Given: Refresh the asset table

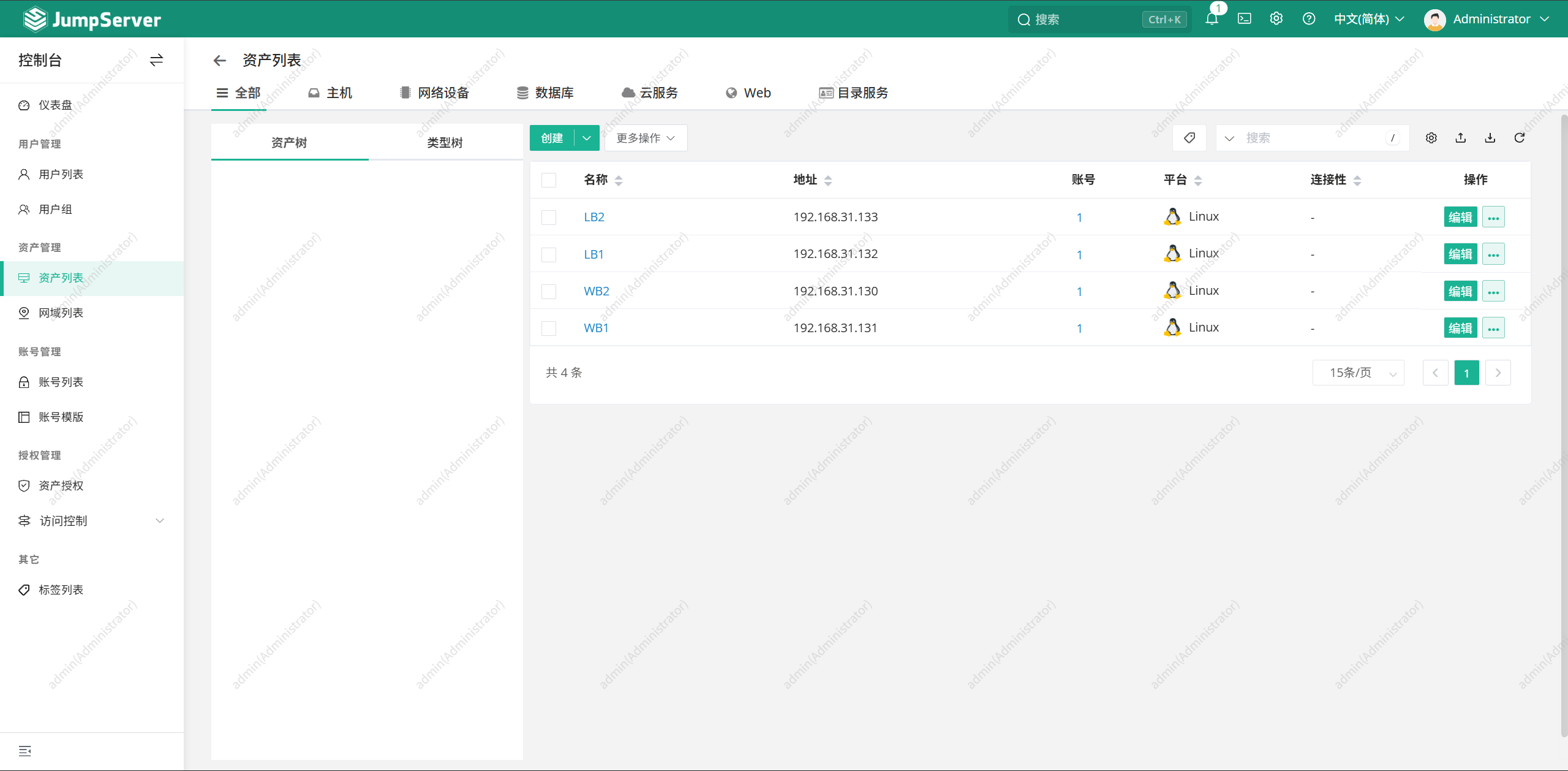Looking at the screenshot, I should pyautogui.click(x=1520, y=138).
